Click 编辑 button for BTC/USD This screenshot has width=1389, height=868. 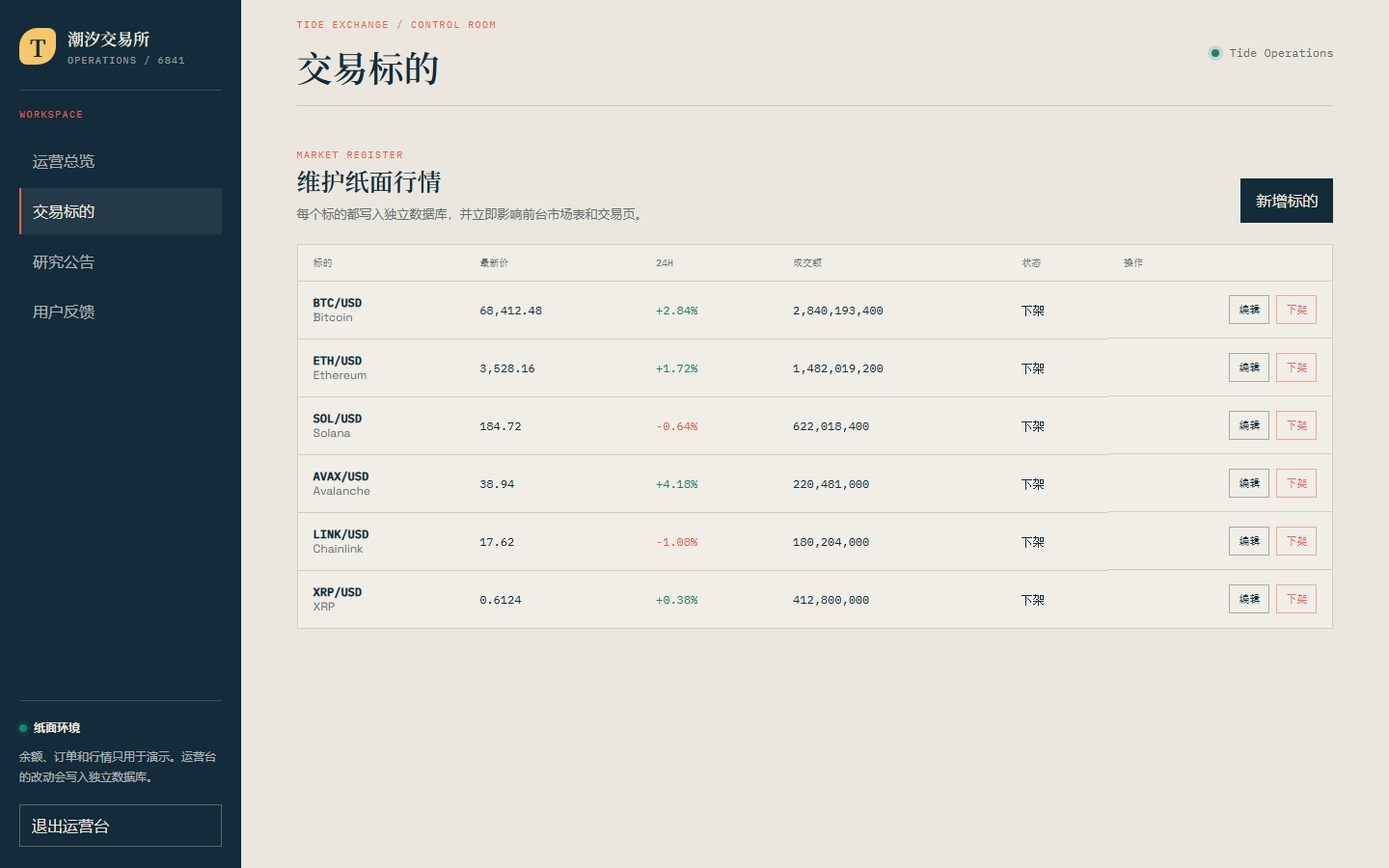pos(1249,310)
